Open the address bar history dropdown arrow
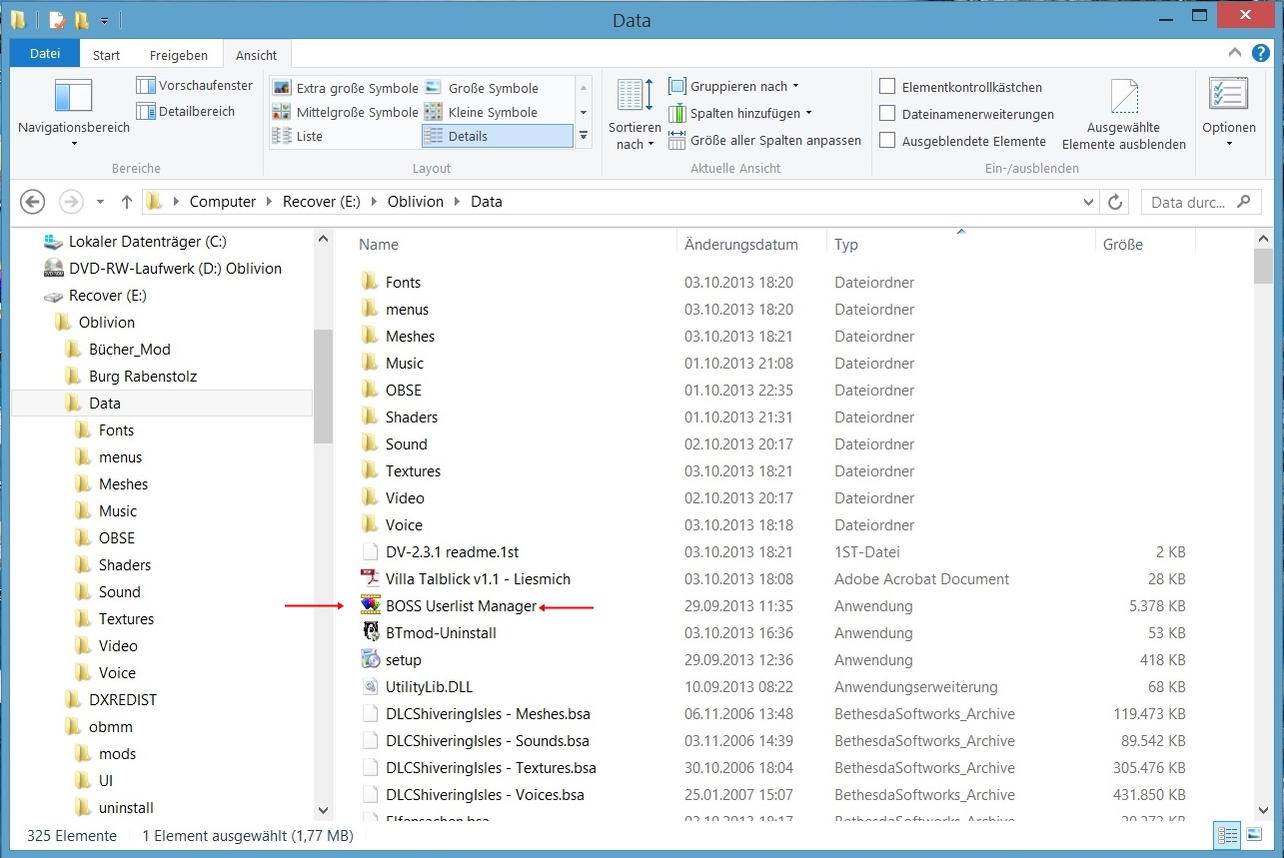This screenshot has height=858, width=1284. 1089,202
